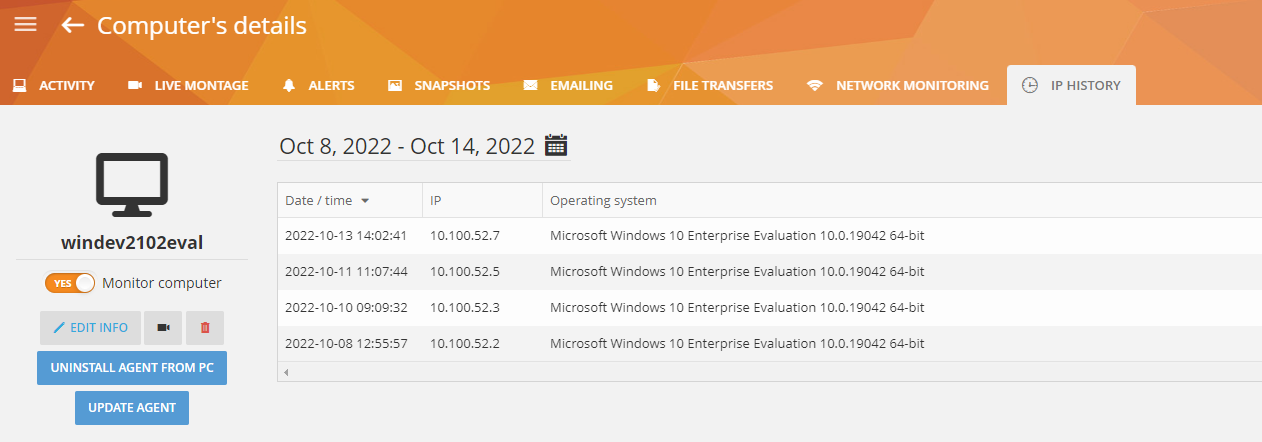
Task: Click the computer monitor icon
Action: pos(132,187)
